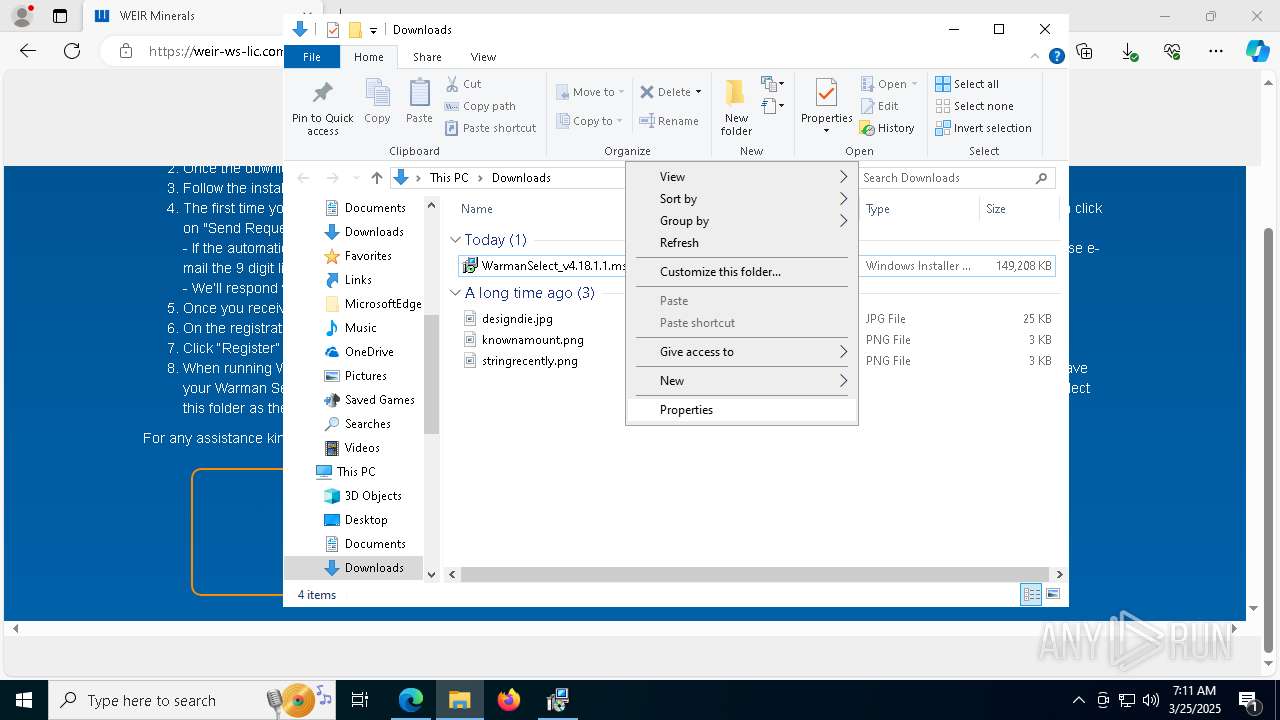The height and width of the screenshot is (720, 1280).
Task: Click the search magnifier in Search Downloads
Action: [x=1041, y=178]
